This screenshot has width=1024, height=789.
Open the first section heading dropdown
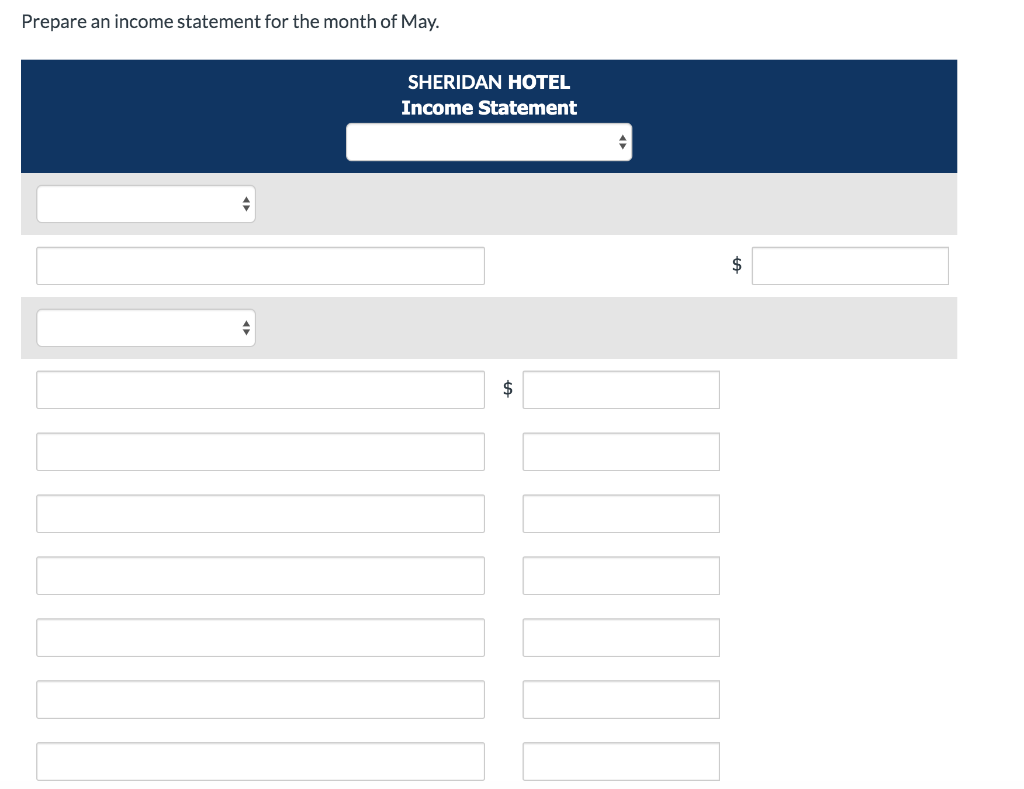pos(146,204)
